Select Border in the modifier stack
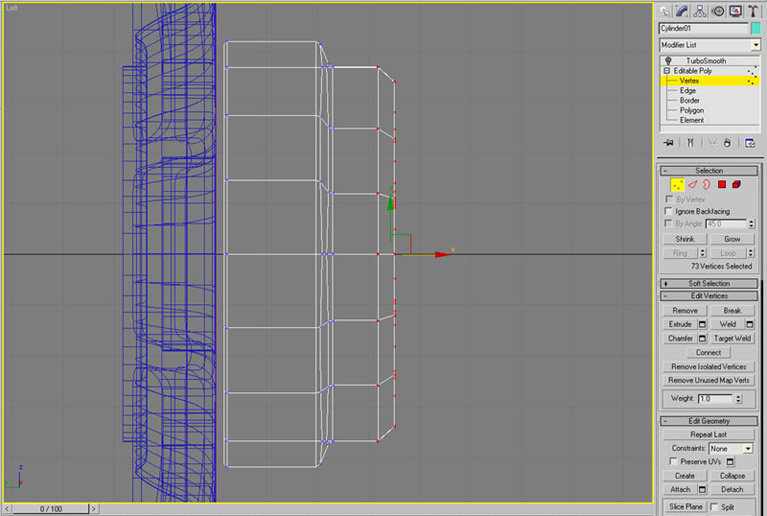Image resolution: width=767 pixels, height=516 pixels. pyautogui.click(x=690, y=100)
